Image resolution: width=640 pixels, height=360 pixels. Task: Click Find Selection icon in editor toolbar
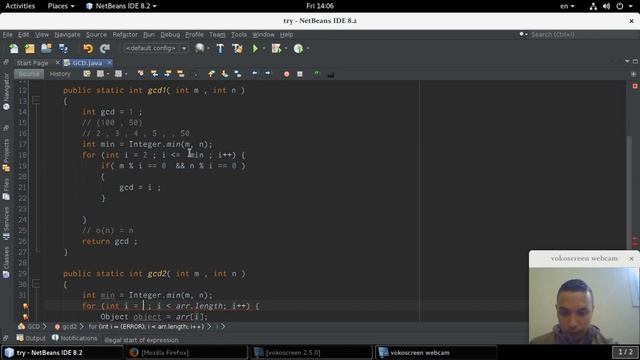point(140,74)
